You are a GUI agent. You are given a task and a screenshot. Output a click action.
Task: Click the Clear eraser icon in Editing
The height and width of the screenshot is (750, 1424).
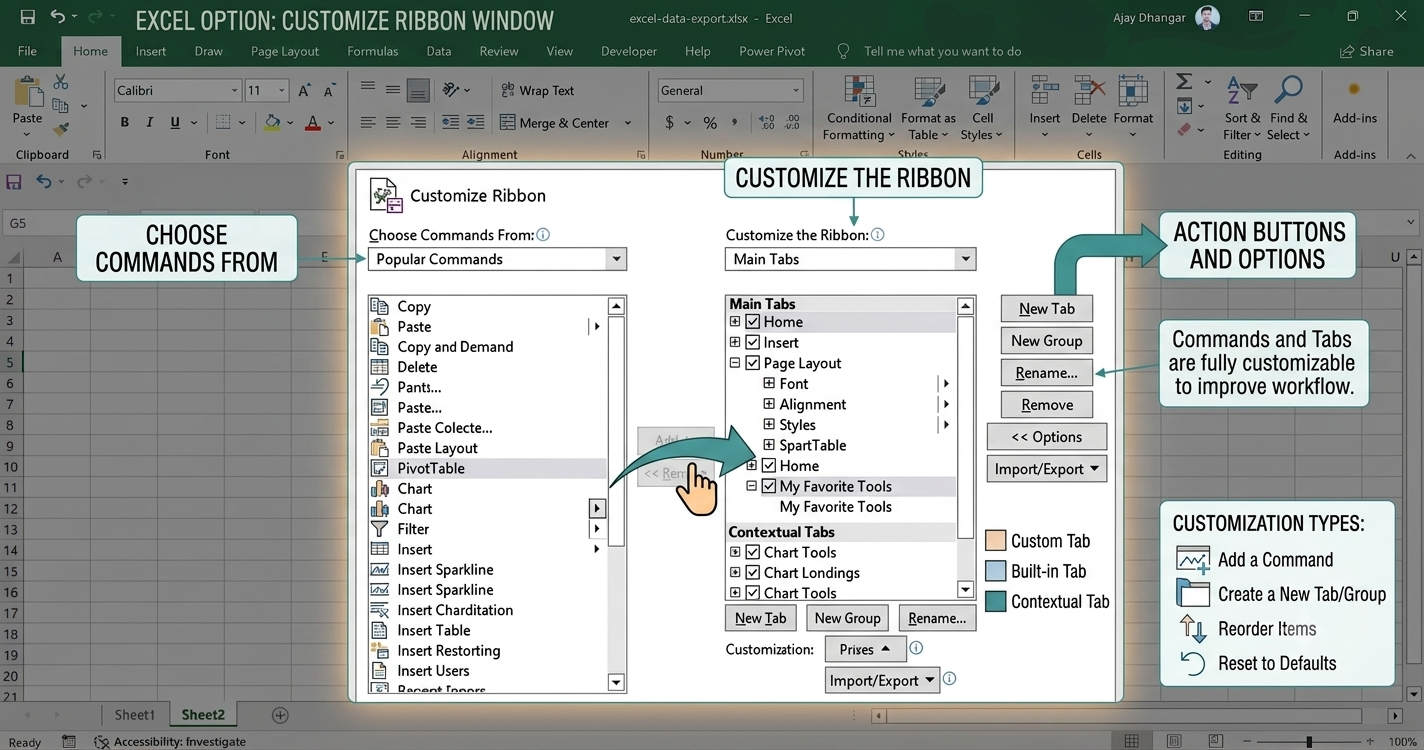1184,128
